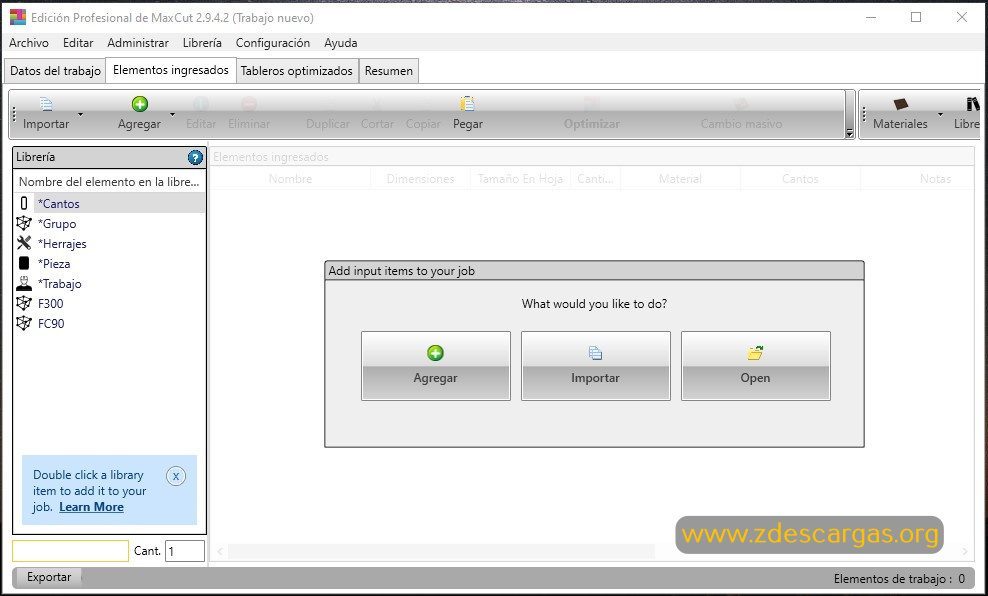Click the large Importar dialog button

pos(595,366)
